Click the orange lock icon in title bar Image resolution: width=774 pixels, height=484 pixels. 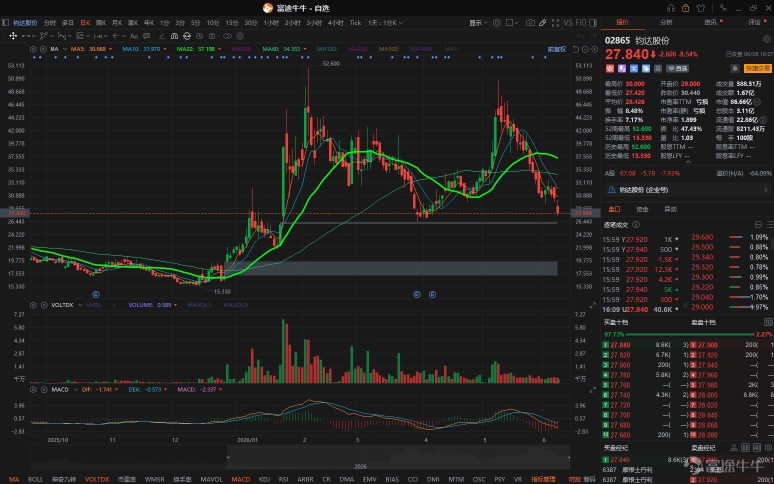pyautogui.click(x=685, y=8)
